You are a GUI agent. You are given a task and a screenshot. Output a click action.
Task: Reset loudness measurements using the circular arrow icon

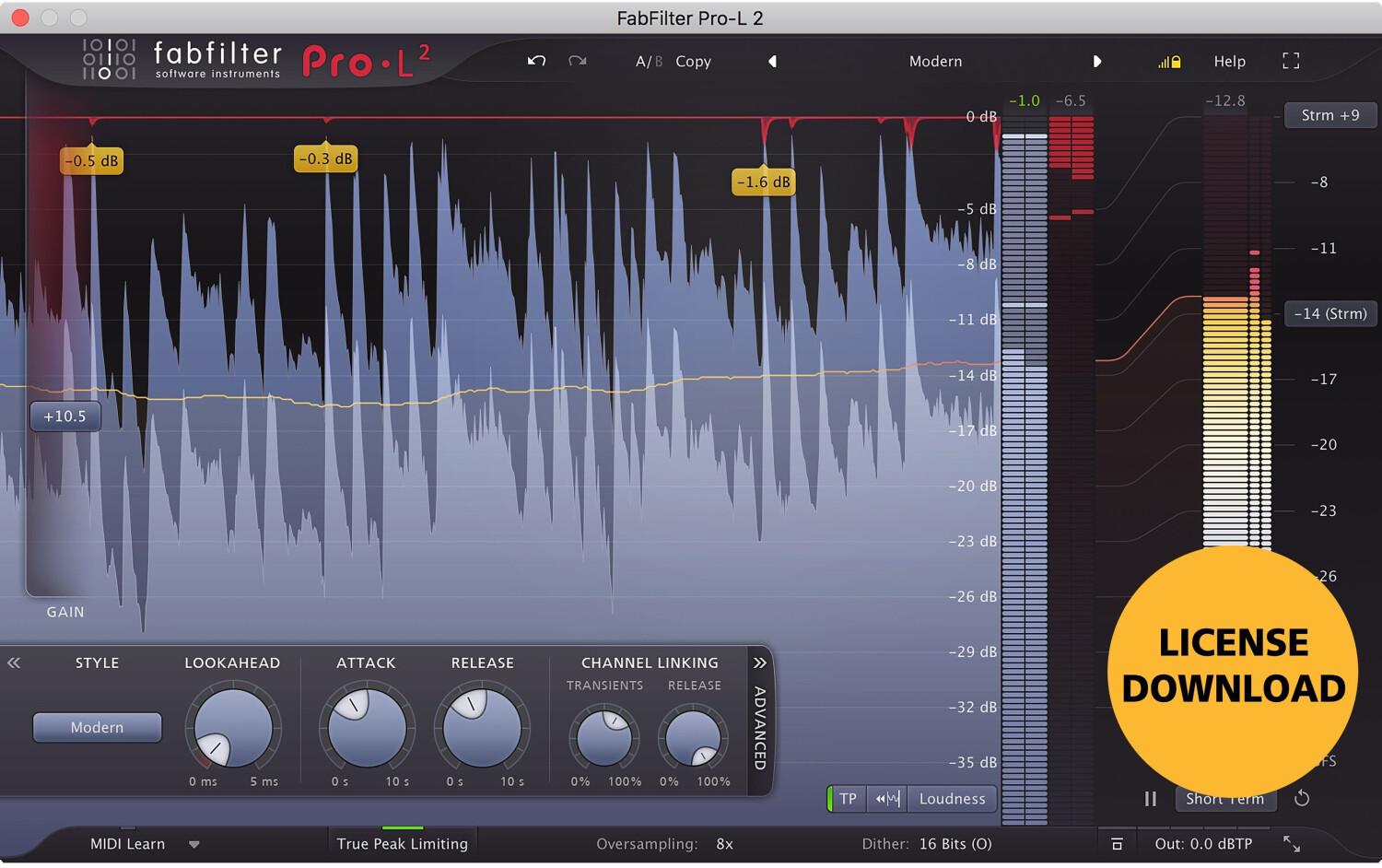point(1303,798)
